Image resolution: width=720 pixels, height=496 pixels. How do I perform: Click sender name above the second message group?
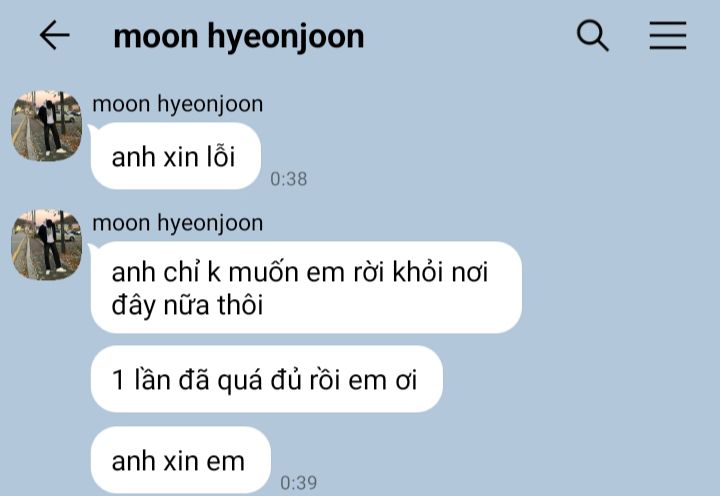178,223
